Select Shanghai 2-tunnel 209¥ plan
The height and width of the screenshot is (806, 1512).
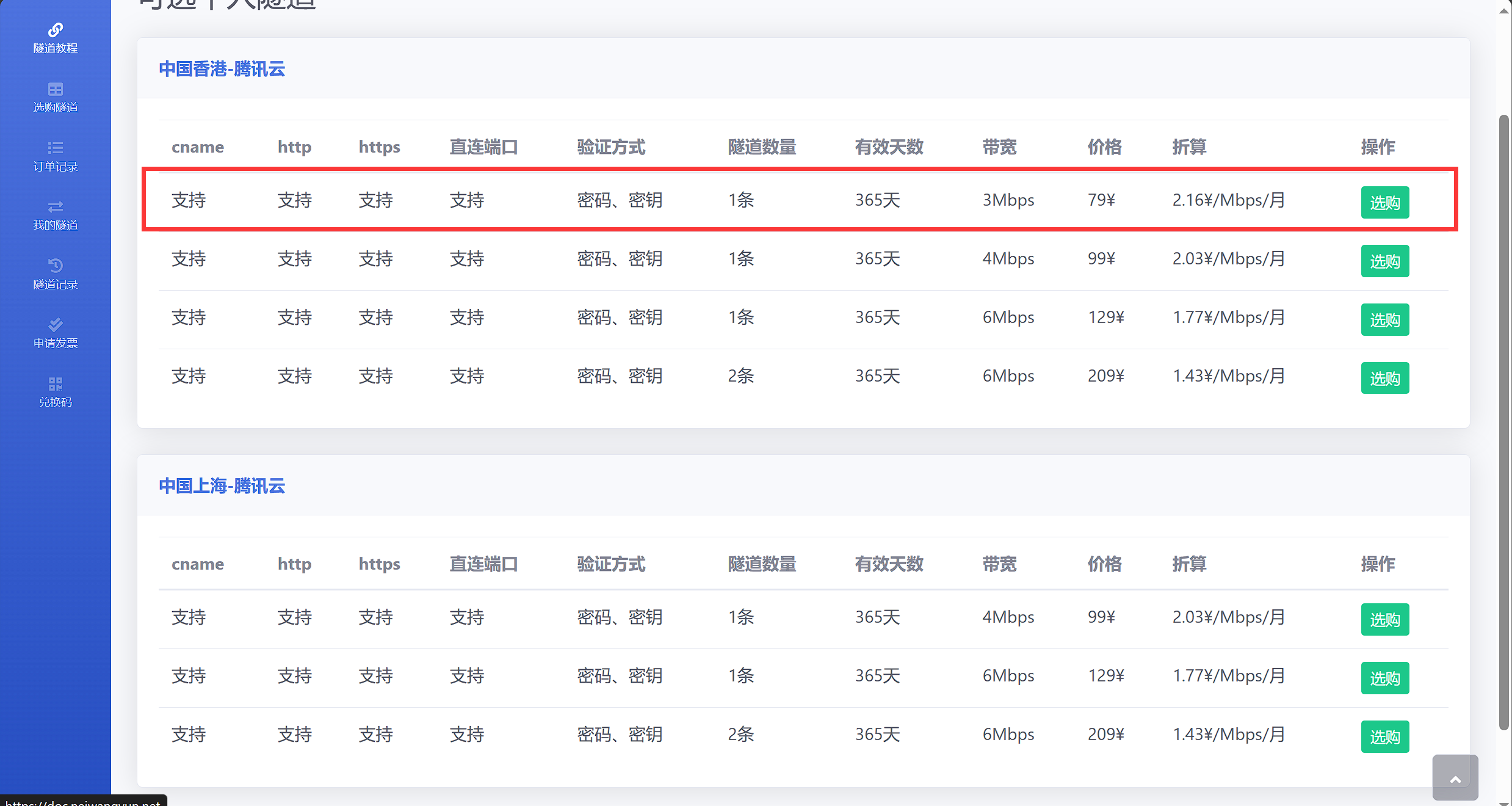point(1384,736)
